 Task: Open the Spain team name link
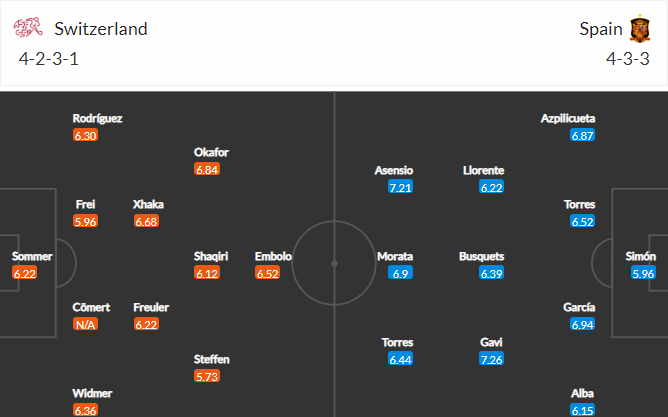600,29
